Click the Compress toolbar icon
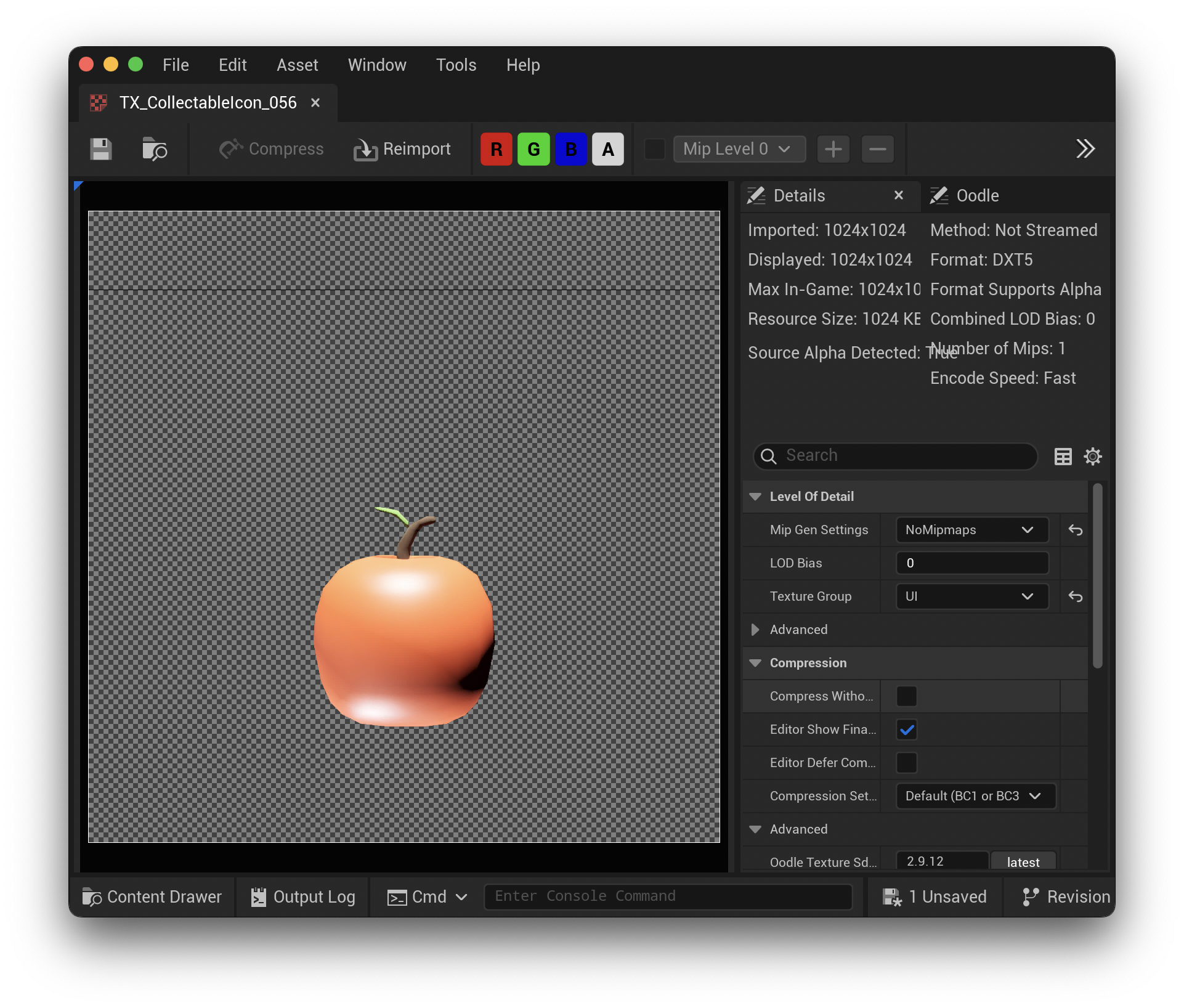The width and height of the screenshot is (1184, 1008). point(270,148)
